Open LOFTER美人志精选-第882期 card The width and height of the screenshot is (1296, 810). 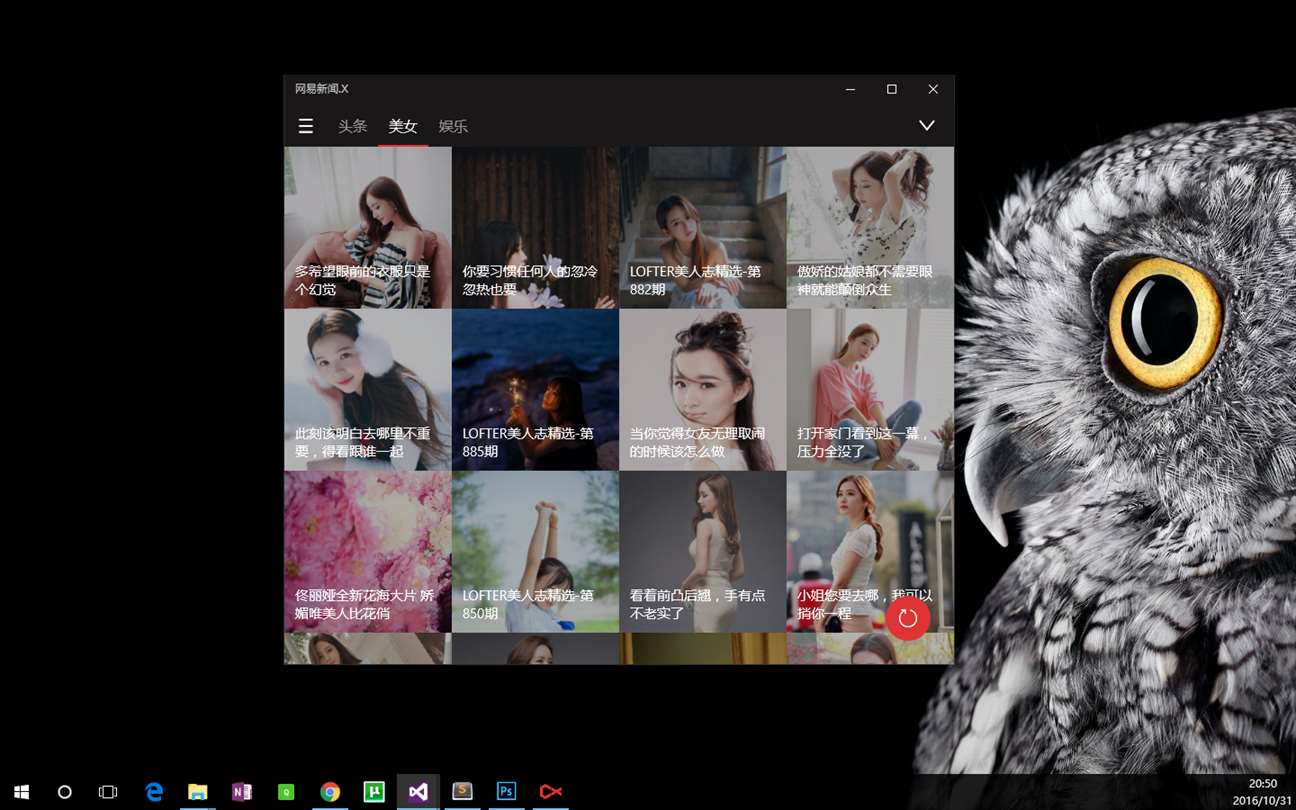[x=703, y=228]
